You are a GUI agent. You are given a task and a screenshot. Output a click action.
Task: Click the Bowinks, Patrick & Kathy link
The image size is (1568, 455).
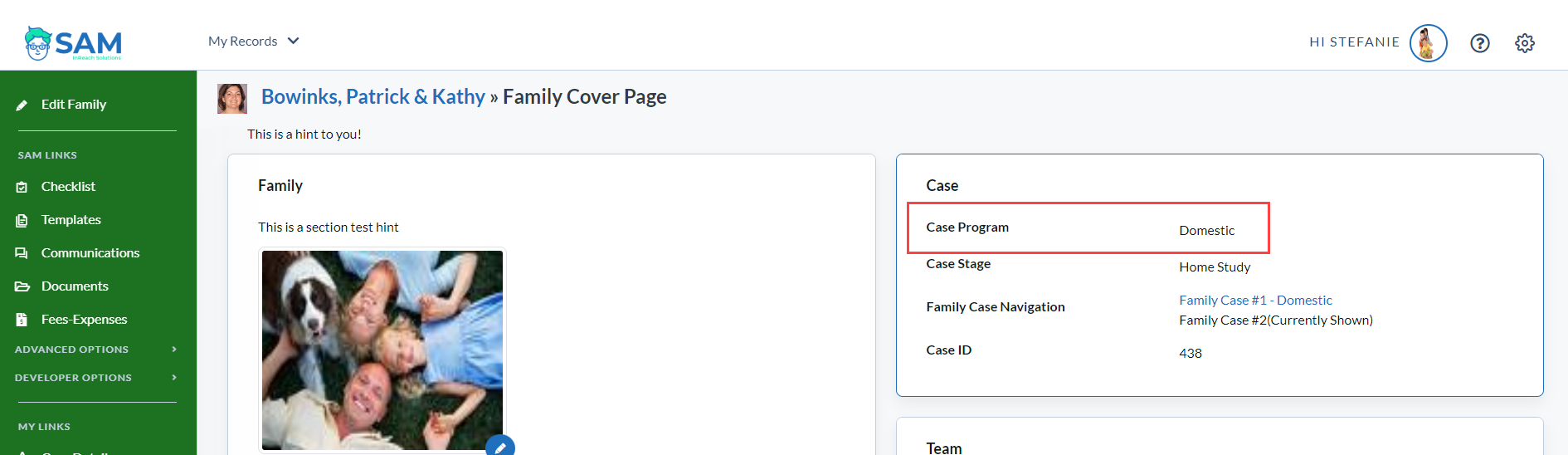373,97
